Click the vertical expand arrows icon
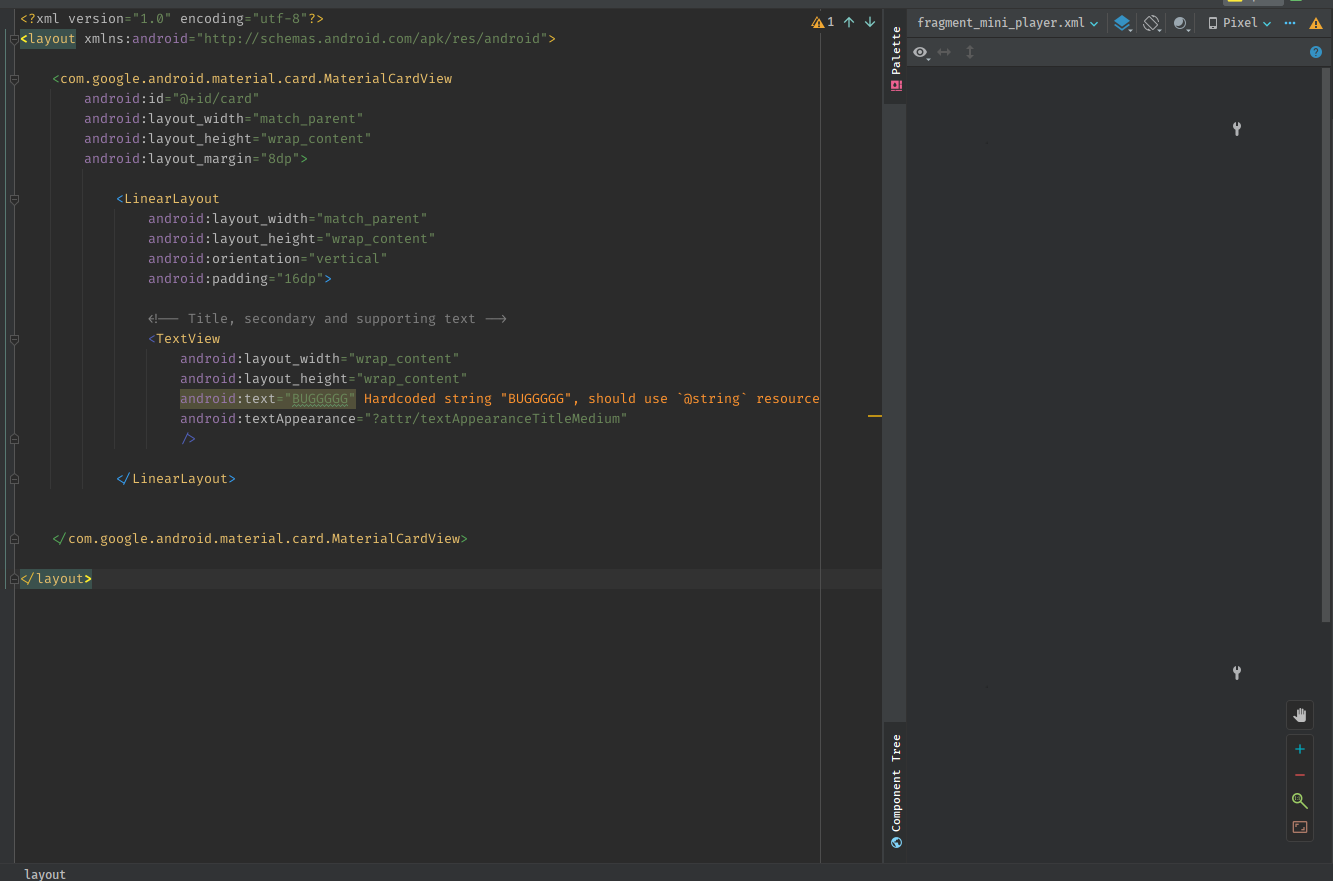Viewport: 1333px width, 881px height. pos(969,52)
